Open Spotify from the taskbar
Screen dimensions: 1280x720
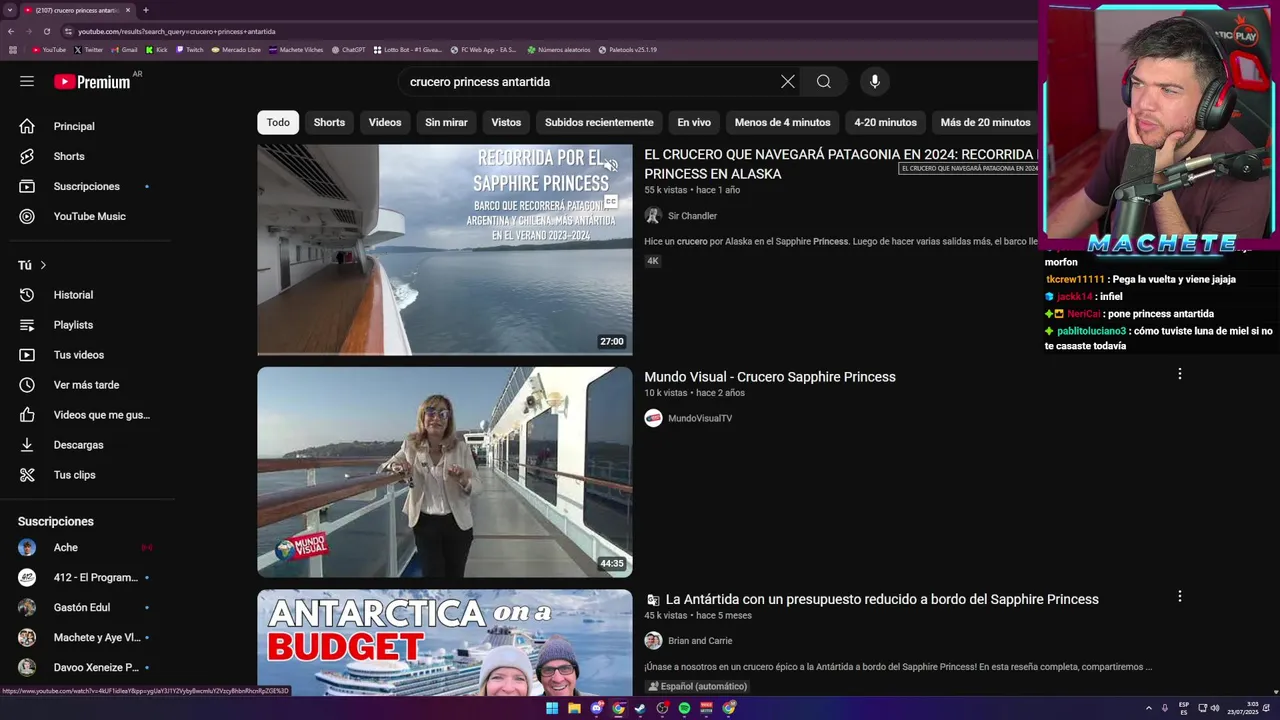pyautogui.click(x=684, y=708)
